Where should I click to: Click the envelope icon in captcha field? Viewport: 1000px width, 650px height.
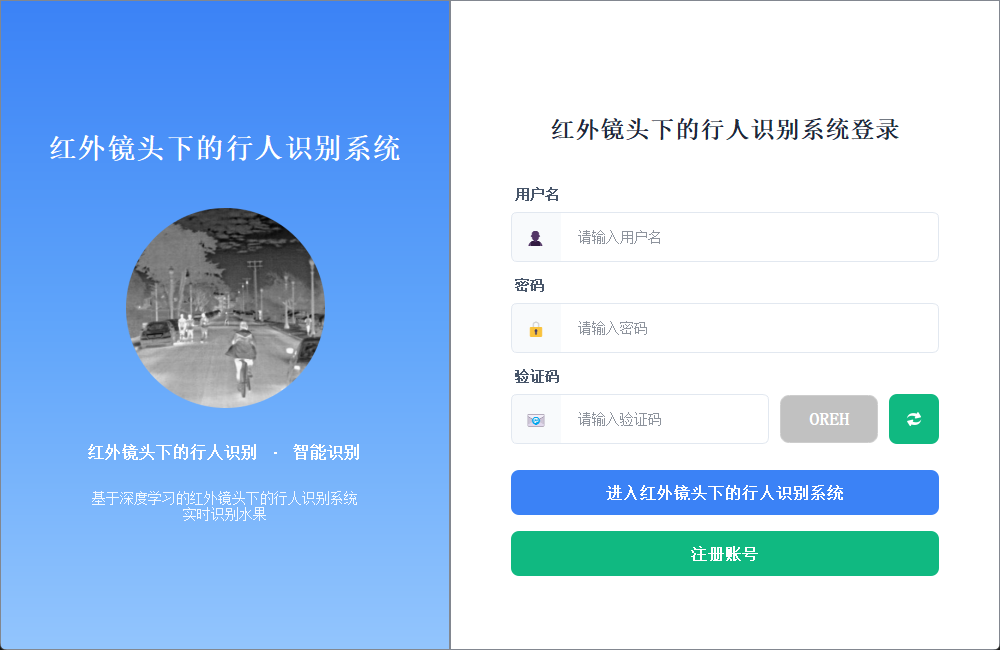(x=536, y=420)
